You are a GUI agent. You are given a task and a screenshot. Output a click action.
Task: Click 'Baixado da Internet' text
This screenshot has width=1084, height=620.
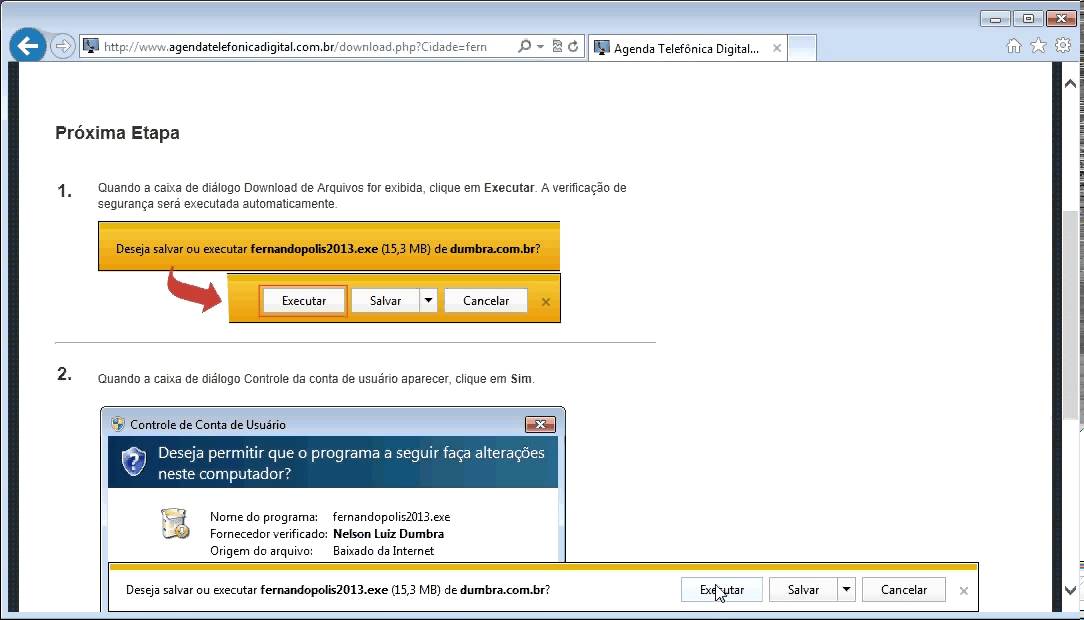(384, 551)
